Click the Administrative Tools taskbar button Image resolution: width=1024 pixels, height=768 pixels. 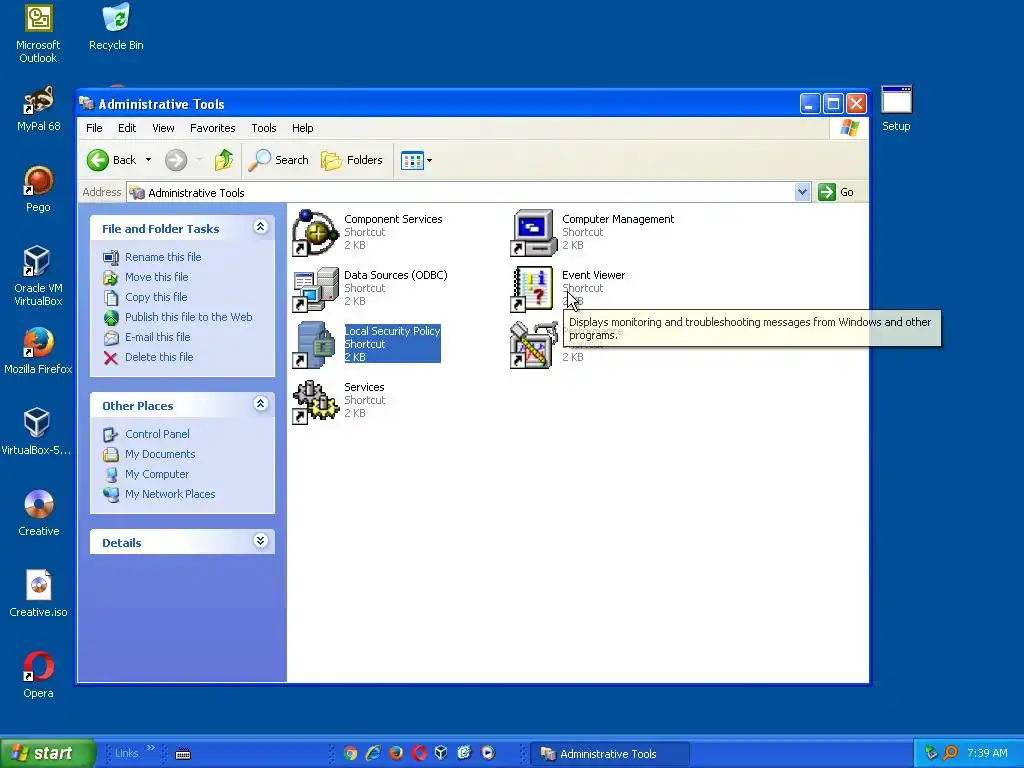[609, 754]
